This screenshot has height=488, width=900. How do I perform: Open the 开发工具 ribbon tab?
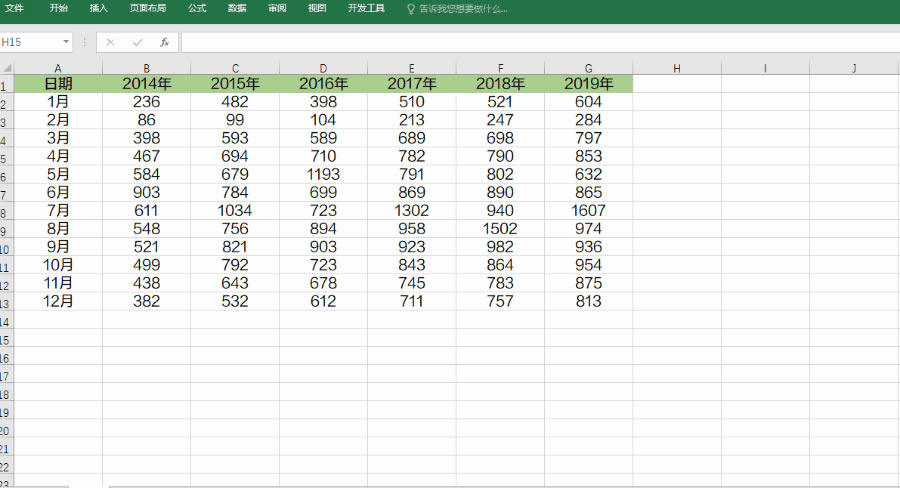pos(366,8)
